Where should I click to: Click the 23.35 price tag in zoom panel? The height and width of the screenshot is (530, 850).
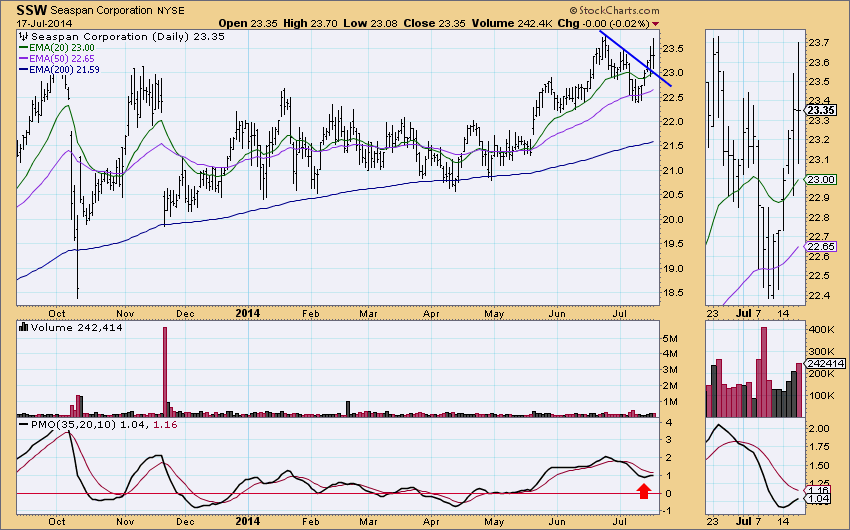(x=821, y=110)
